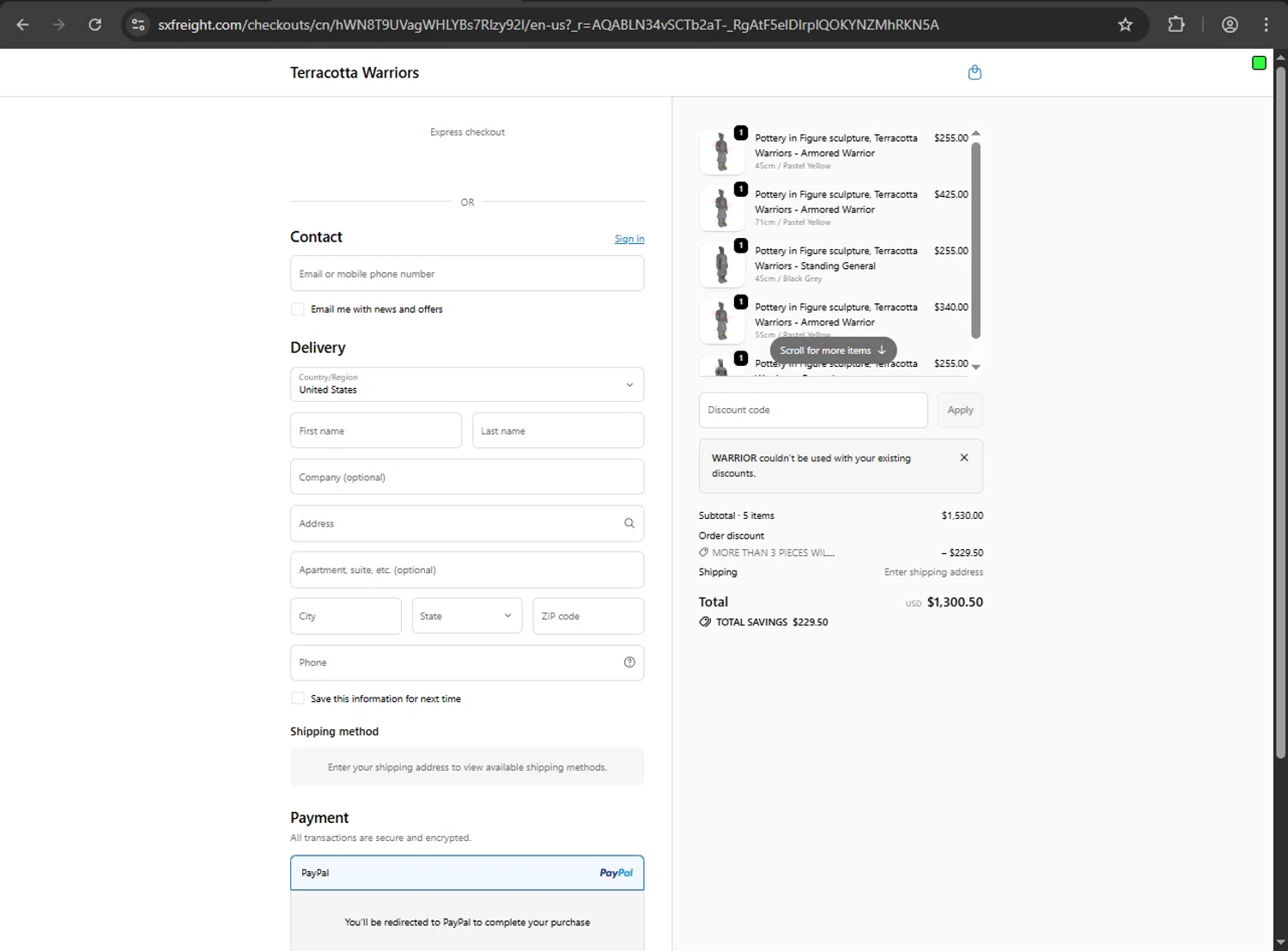Check Save this information for next time
This screenshot has height=951, width=1288.
(x=298, y=698)
